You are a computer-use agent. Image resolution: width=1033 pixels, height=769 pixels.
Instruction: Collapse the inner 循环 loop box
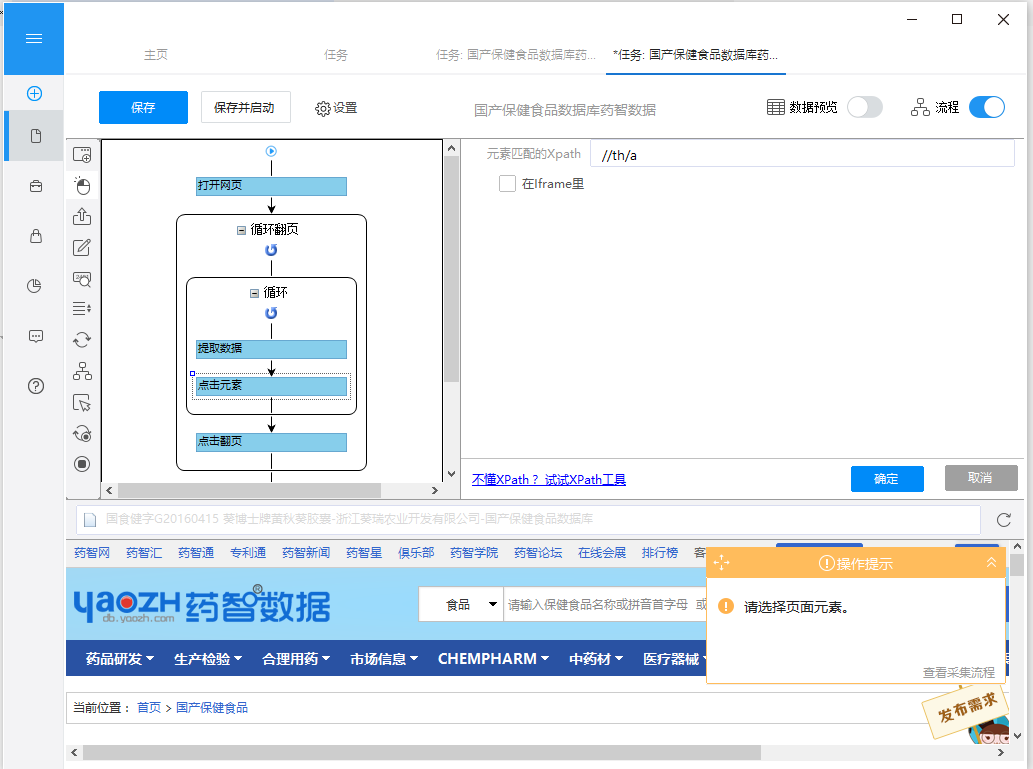click(x=254, y=293)
